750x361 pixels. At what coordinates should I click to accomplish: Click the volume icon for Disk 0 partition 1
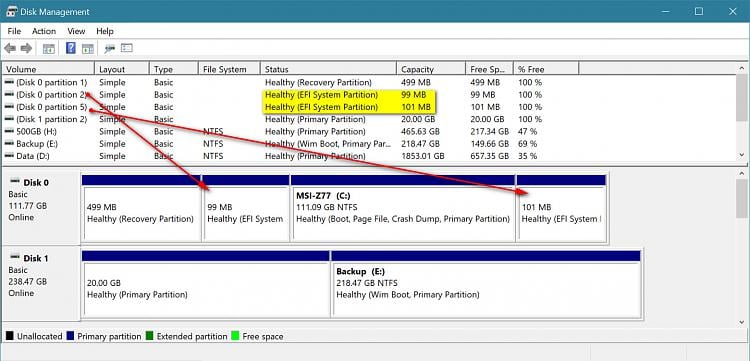pos(10,82)
